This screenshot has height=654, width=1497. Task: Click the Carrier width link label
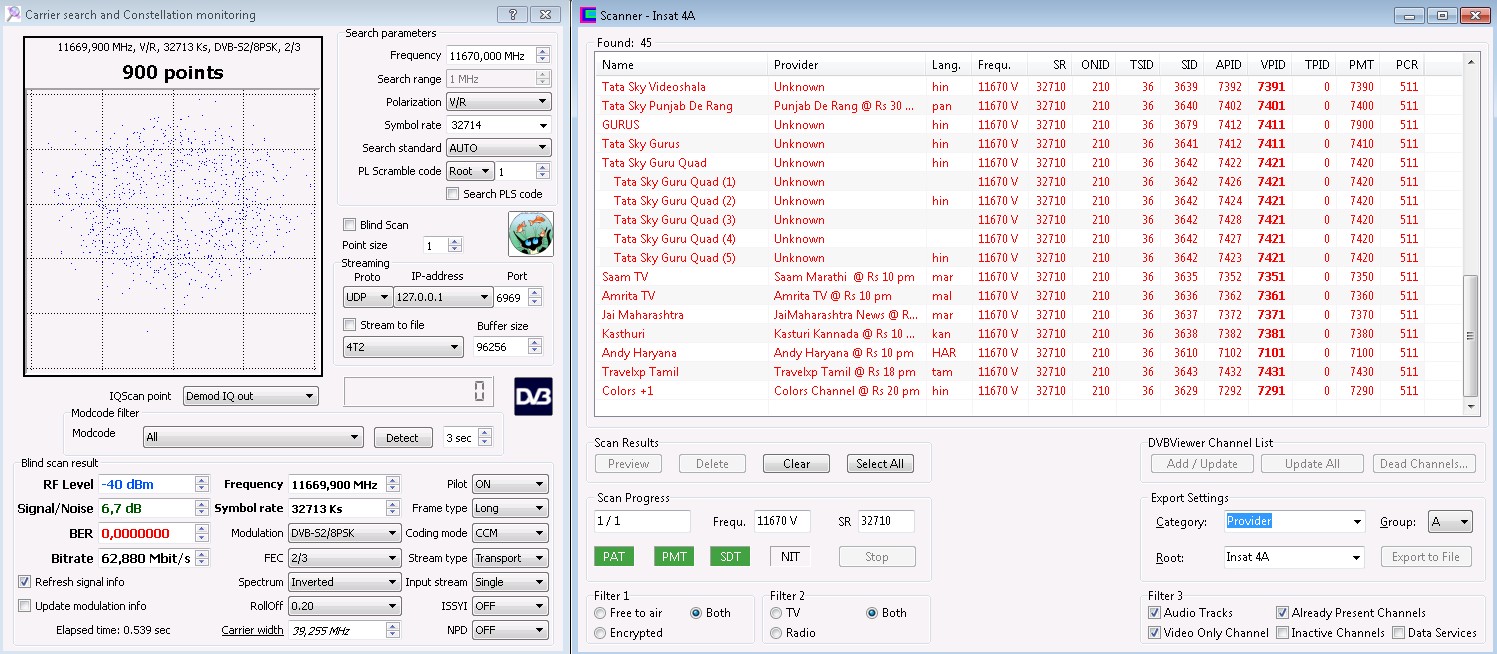pyautogui.click(x=252, y=630)
